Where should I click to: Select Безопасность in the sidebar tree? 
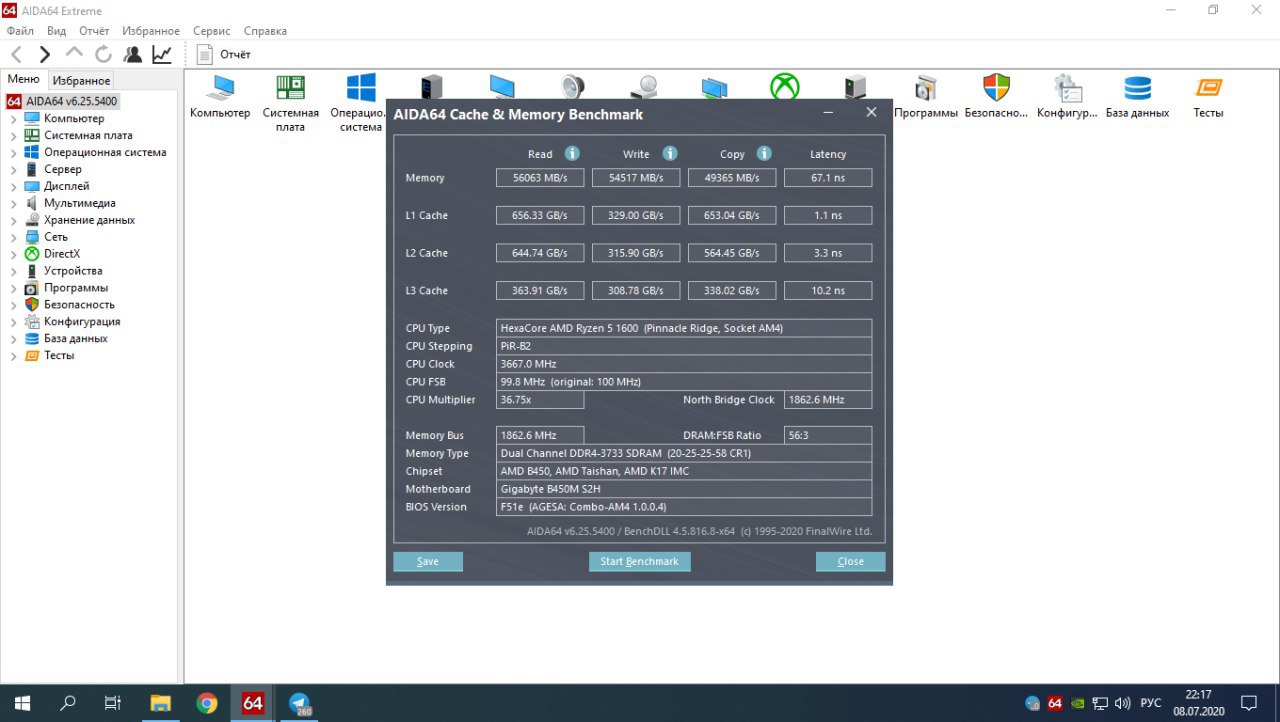coord(79,305)
